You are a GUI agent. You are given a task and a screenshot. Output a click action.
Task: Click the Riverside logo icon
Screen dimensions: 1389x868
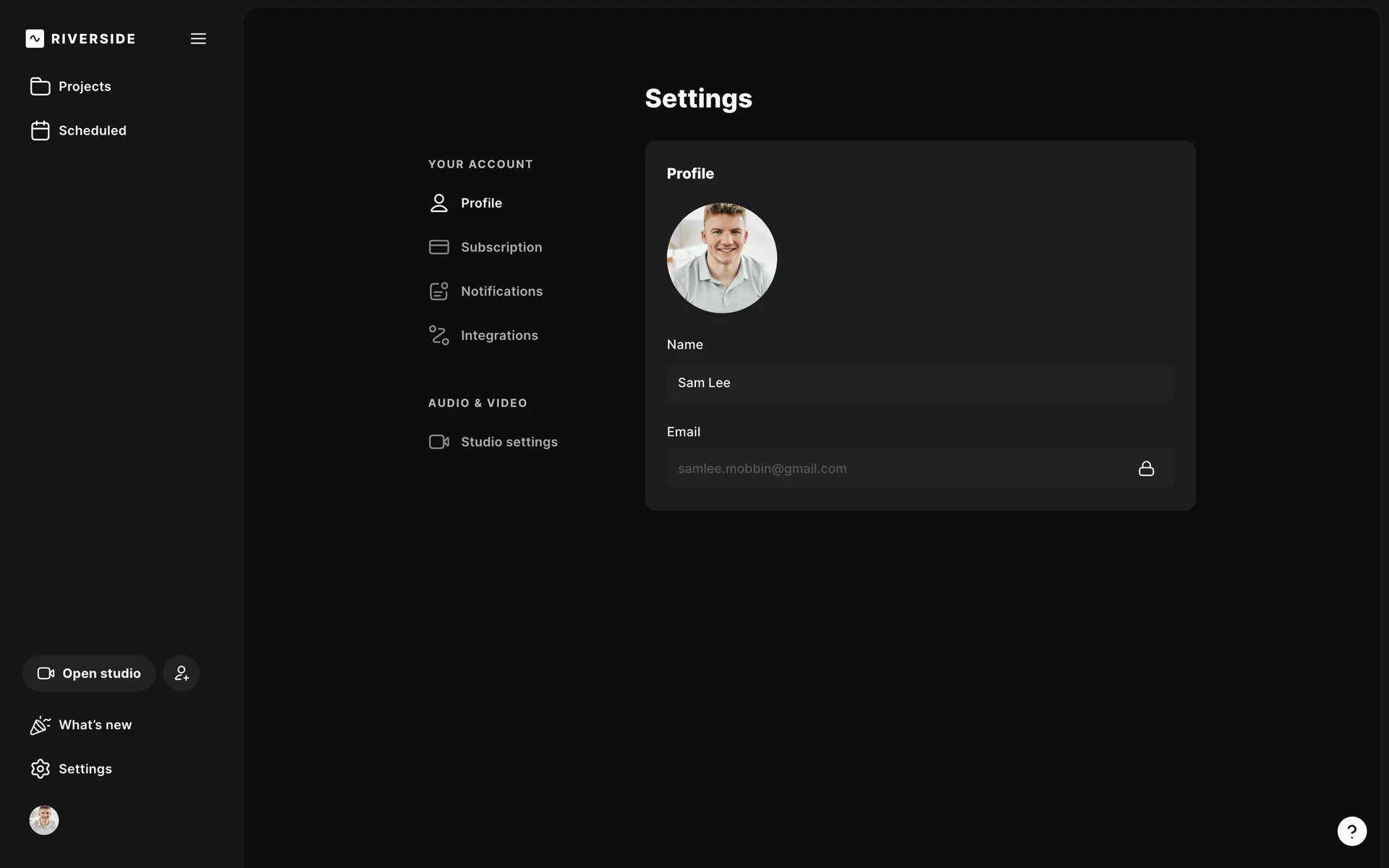click(x=35, y=38)
